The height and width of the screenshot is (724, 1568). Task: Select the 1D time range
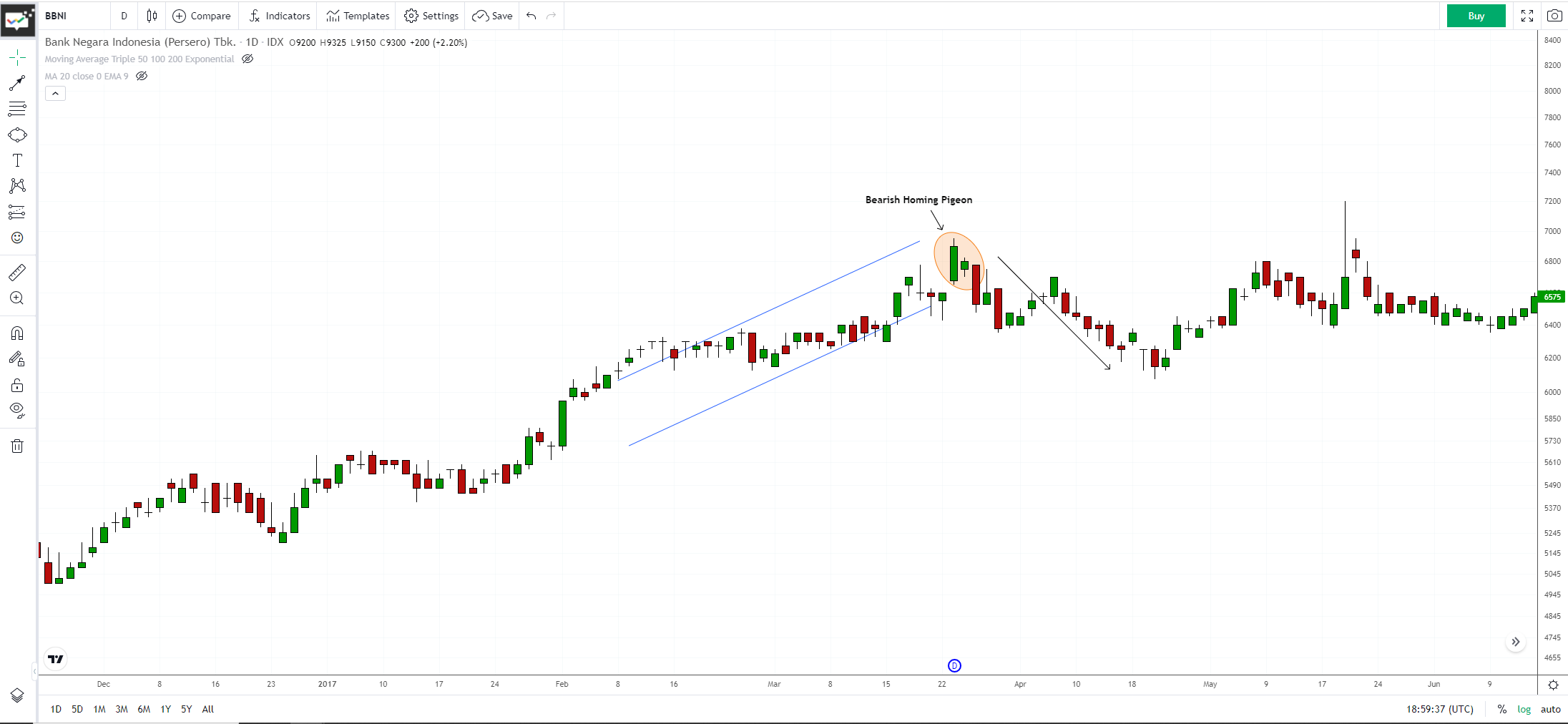(x=56, y=709)
